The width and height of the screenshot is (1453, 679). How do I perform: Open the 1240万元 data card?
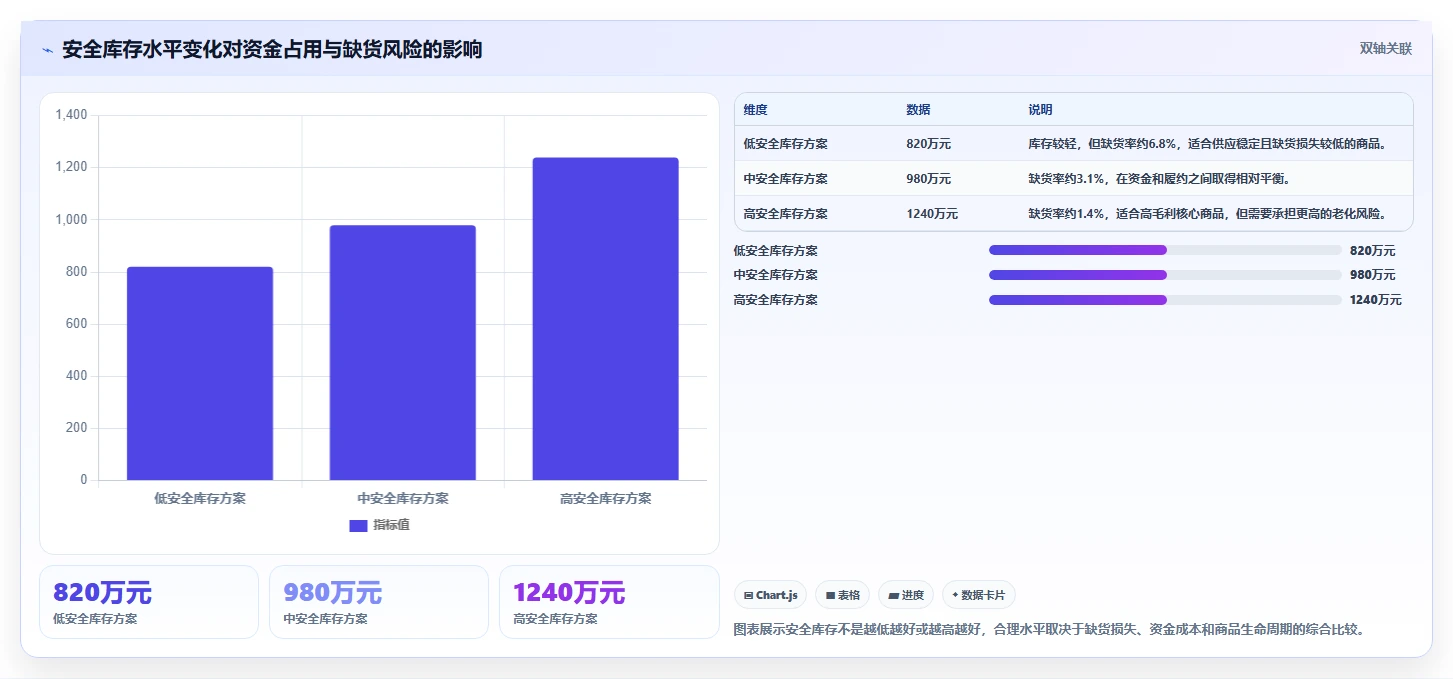click(x=609, y=602)
